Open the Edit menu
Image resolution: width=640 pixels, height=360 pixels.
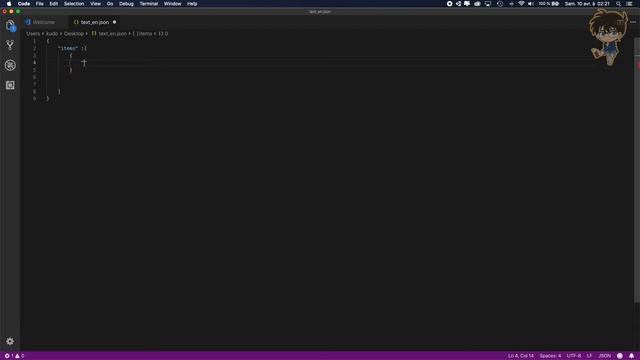53,4
